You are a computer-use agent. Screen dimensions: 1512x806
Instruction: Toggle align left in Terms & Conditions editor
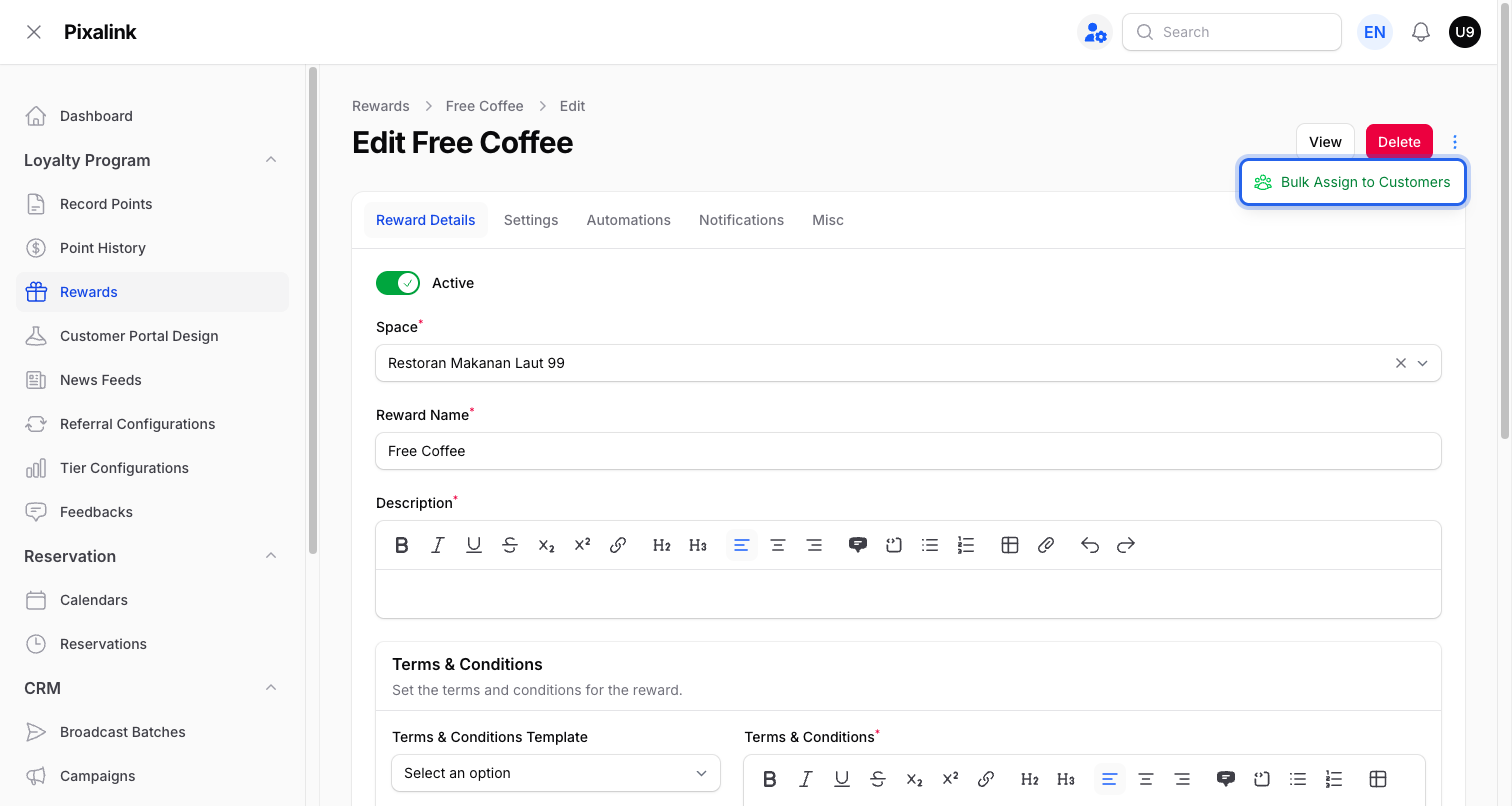(x=1110, y=779)
